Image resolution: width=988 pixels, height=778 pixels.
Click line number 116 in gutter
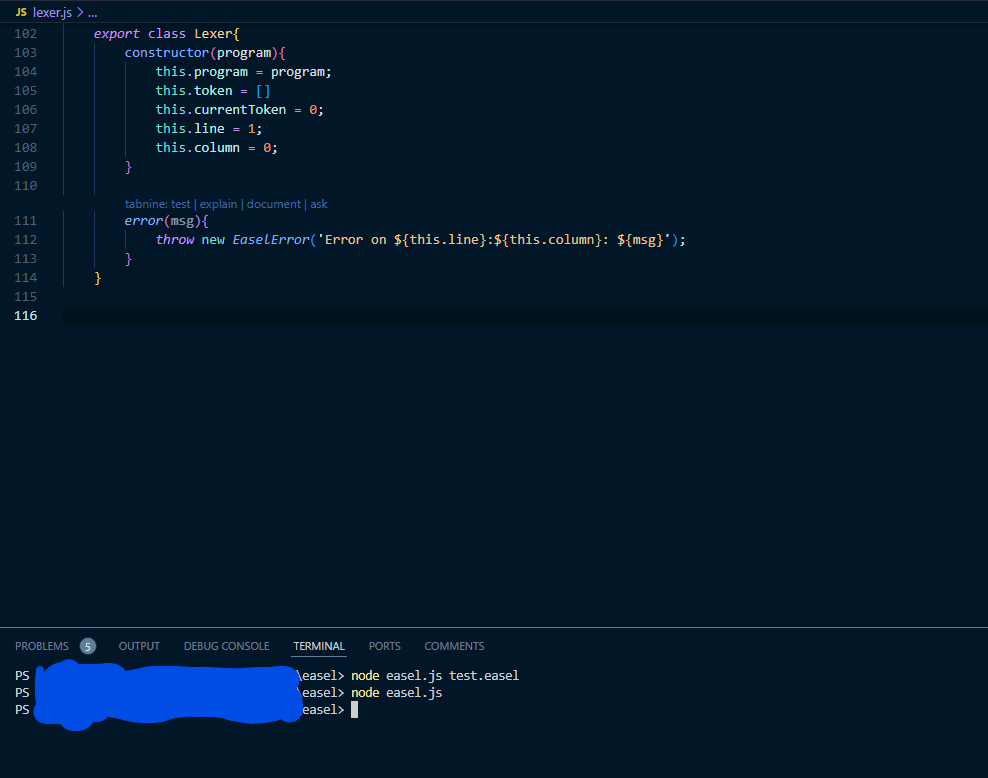(25, 316)
